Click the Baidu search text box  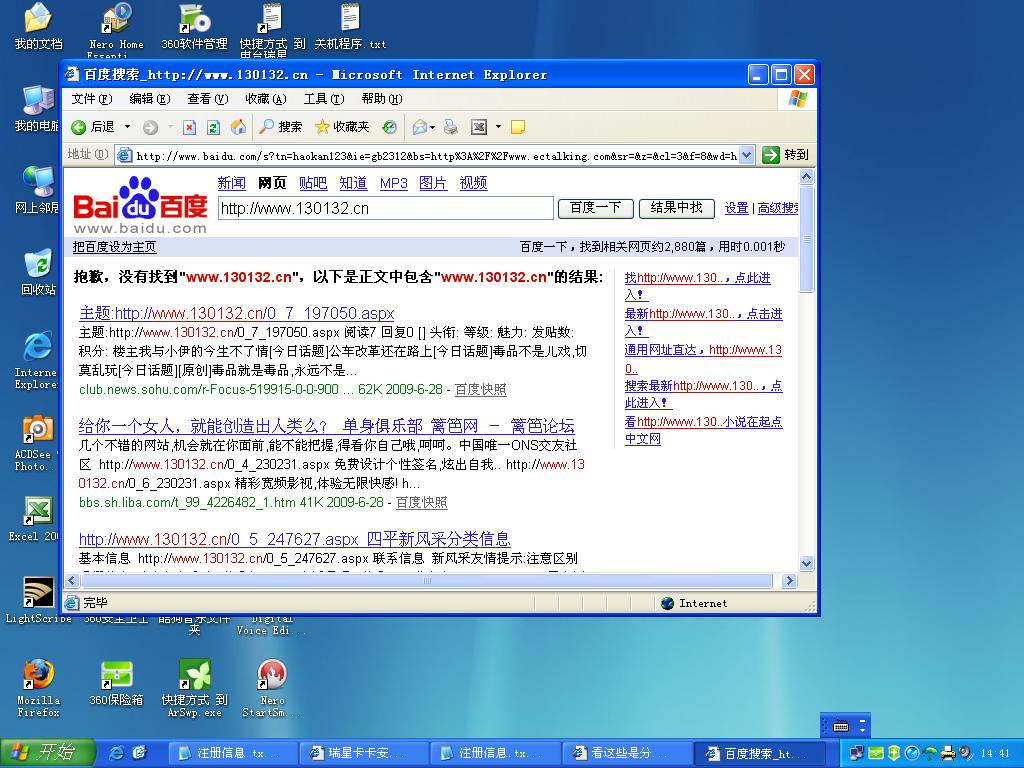385,208
